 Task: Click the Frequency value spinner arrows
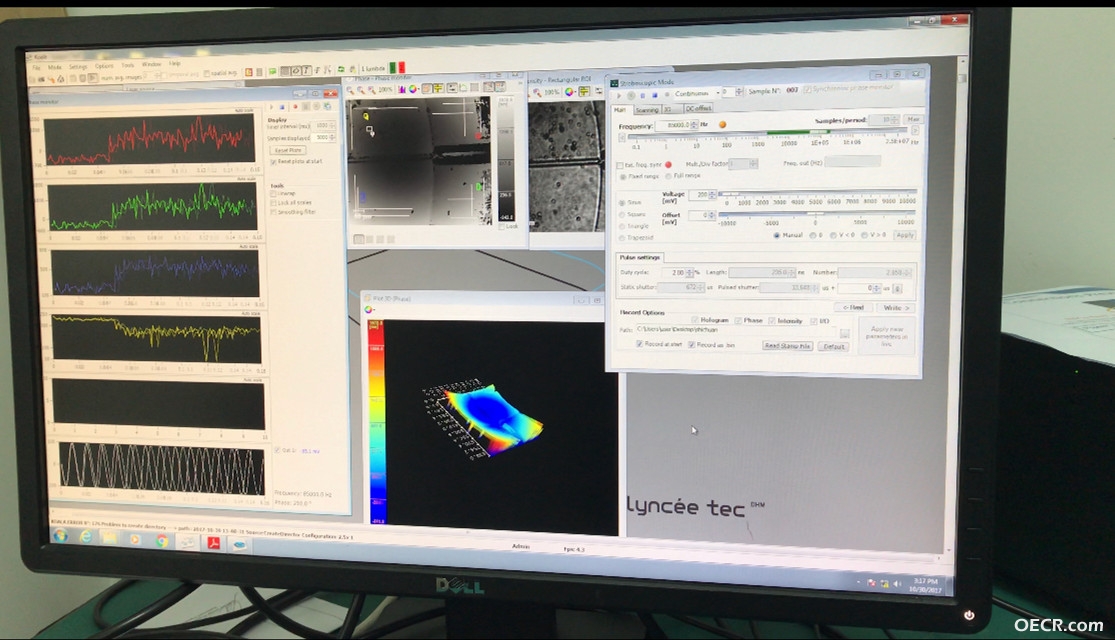pyautogui.click(x=695, y=125)
